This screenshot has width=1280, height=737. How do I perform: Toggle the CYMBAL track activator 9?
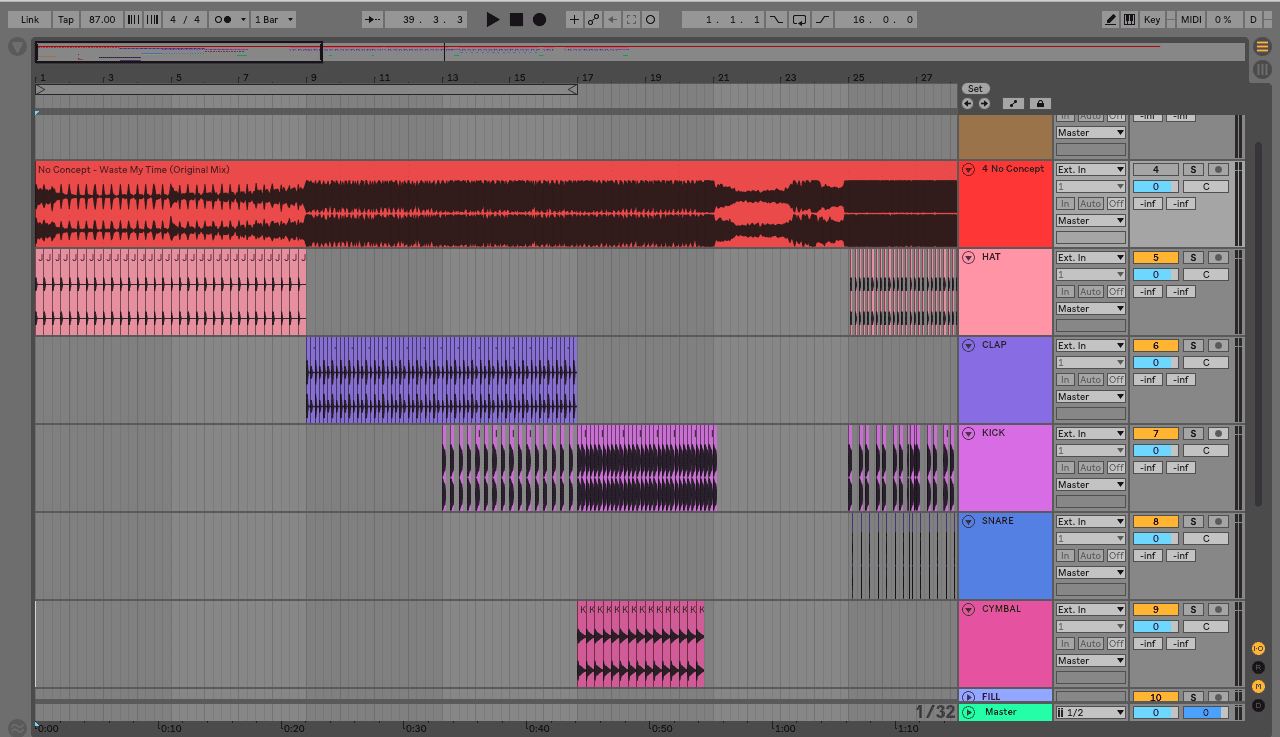click(1155, 609)
